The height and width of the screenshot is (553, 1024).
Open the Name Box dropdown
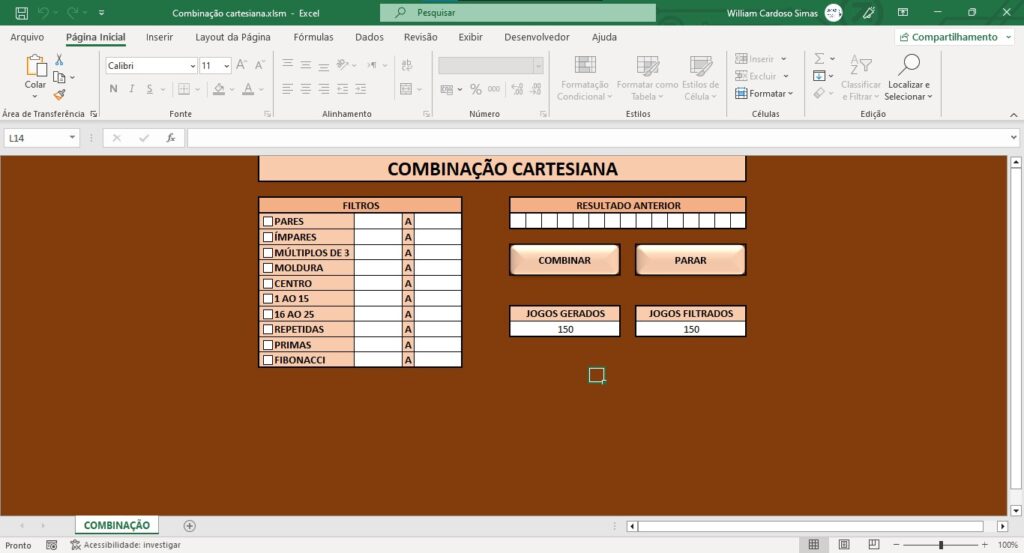pos(72,138)
